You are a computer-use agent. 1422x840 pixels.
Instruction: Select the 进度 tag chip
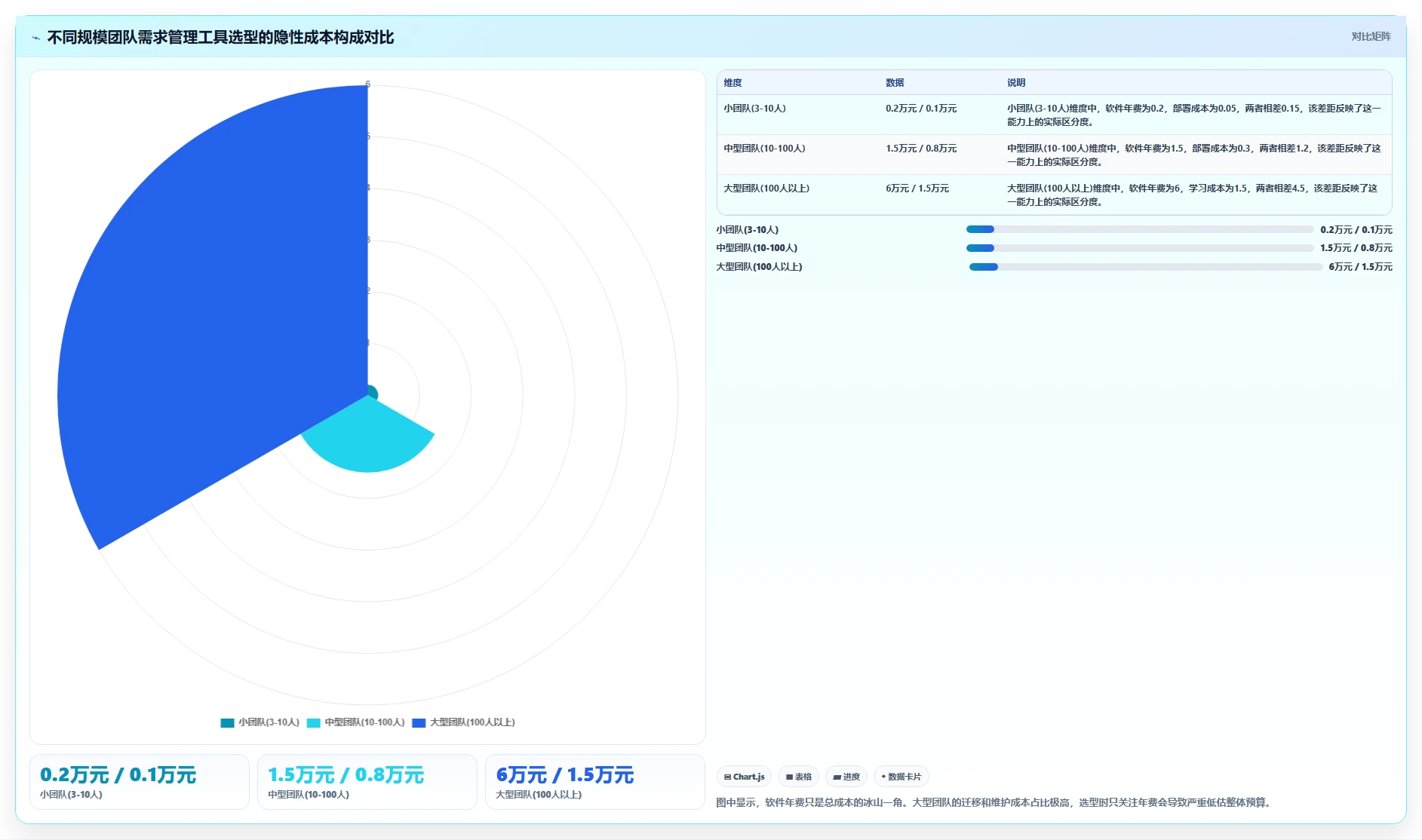click(846, 777)
